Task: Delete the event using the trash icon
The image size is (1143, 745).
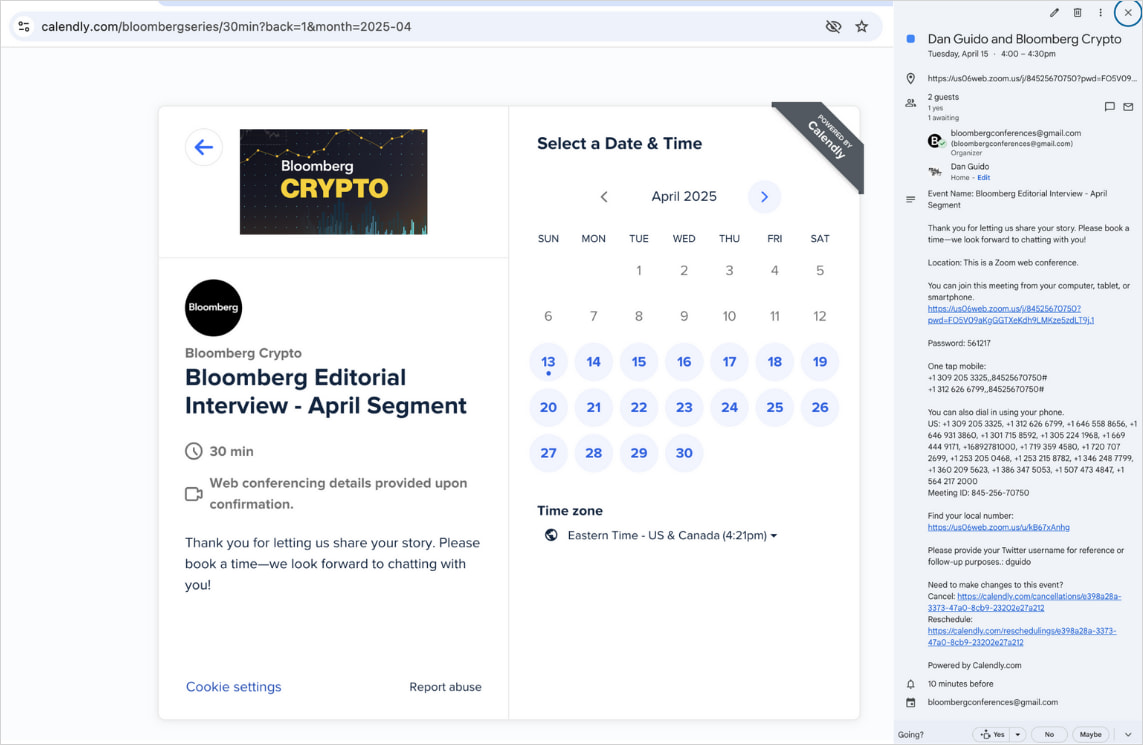Action: (1077, 12)
